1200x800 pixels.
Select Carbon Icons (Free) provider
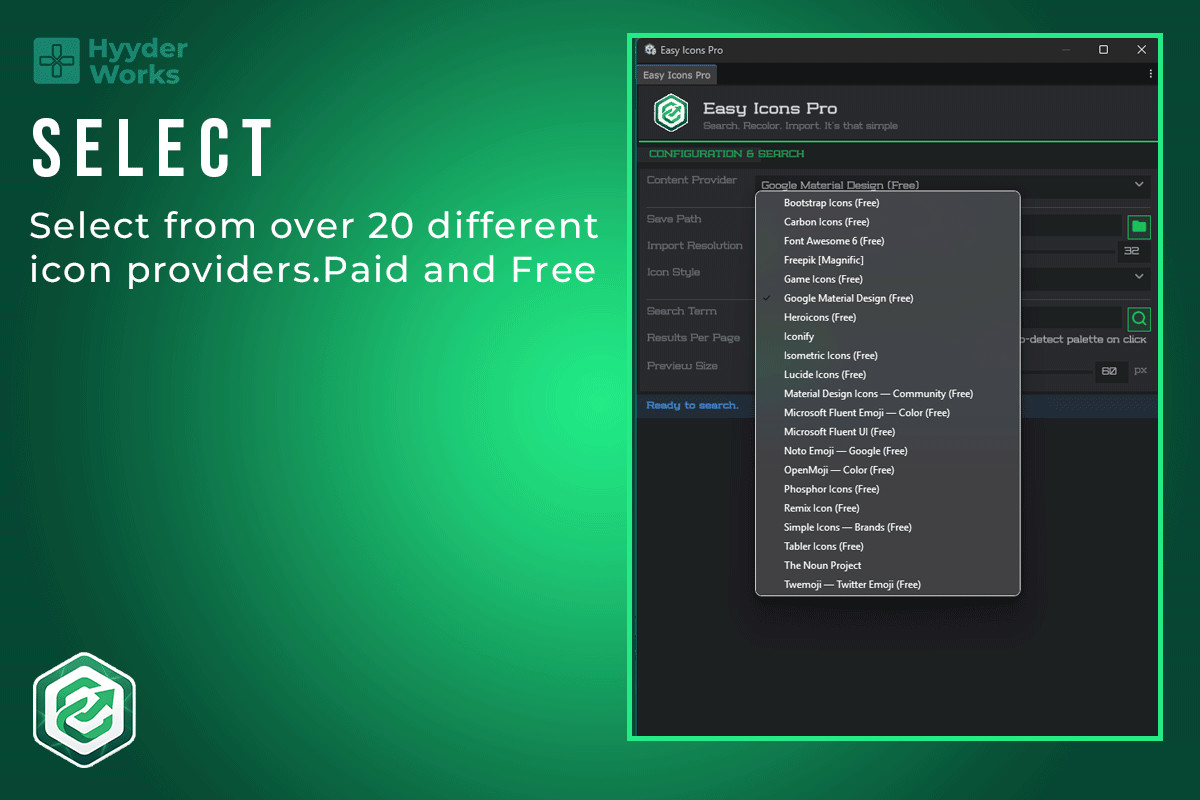click(888, 222)
